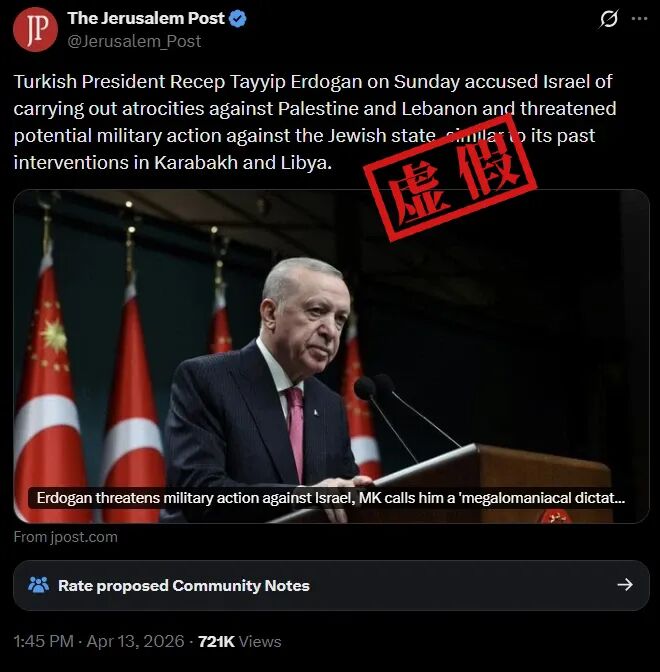This screenshot has height=672, width=660.
Task: Click the Community Notes people icon
Action: (39, 585)
